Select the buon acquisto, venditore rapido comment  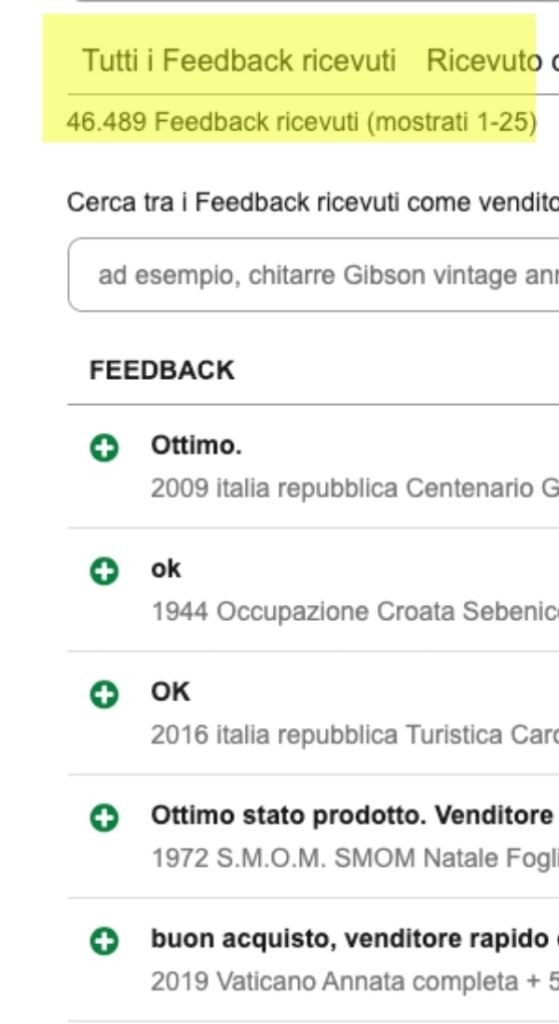(355, 938)
